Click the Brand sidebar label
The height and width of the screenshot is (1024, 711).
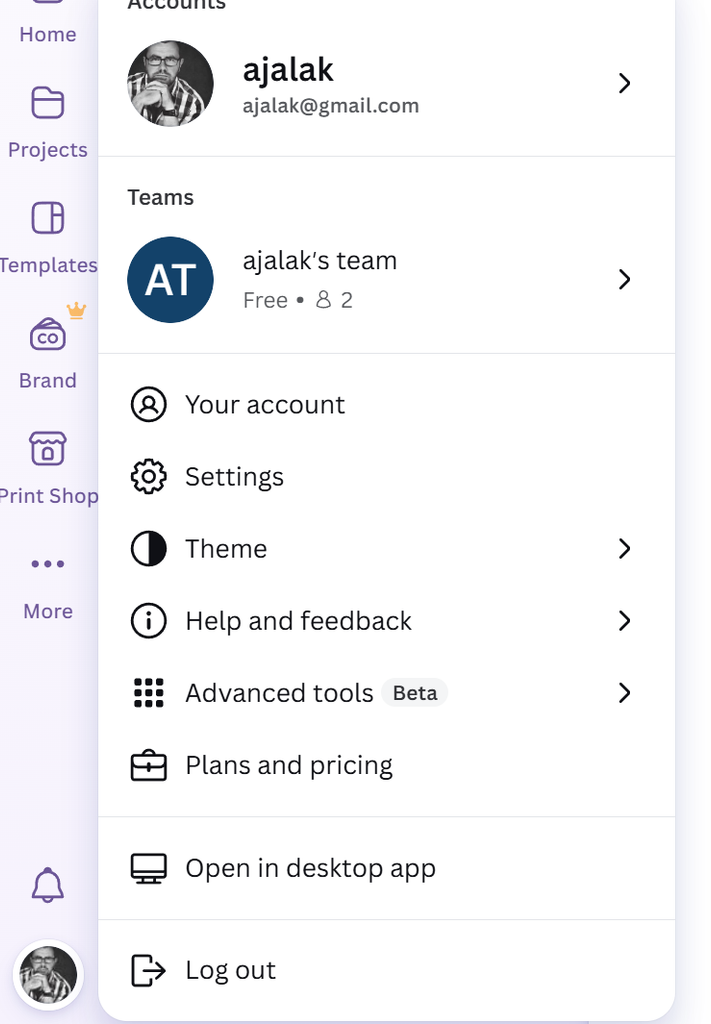tap(48, 381)
